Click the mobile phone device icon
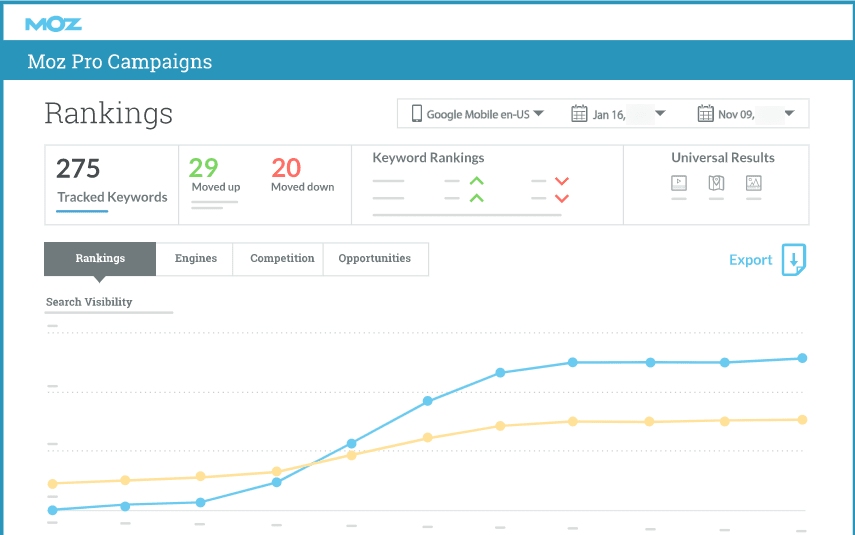The image size is (855, 535). (x=417, y=113)
